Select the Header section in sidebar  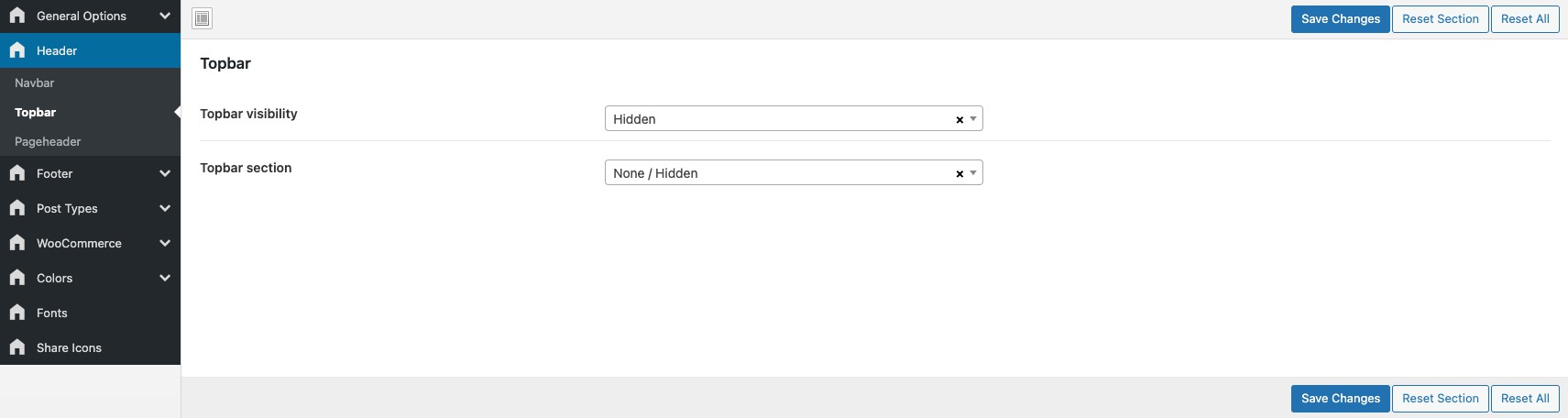(57, 50)
